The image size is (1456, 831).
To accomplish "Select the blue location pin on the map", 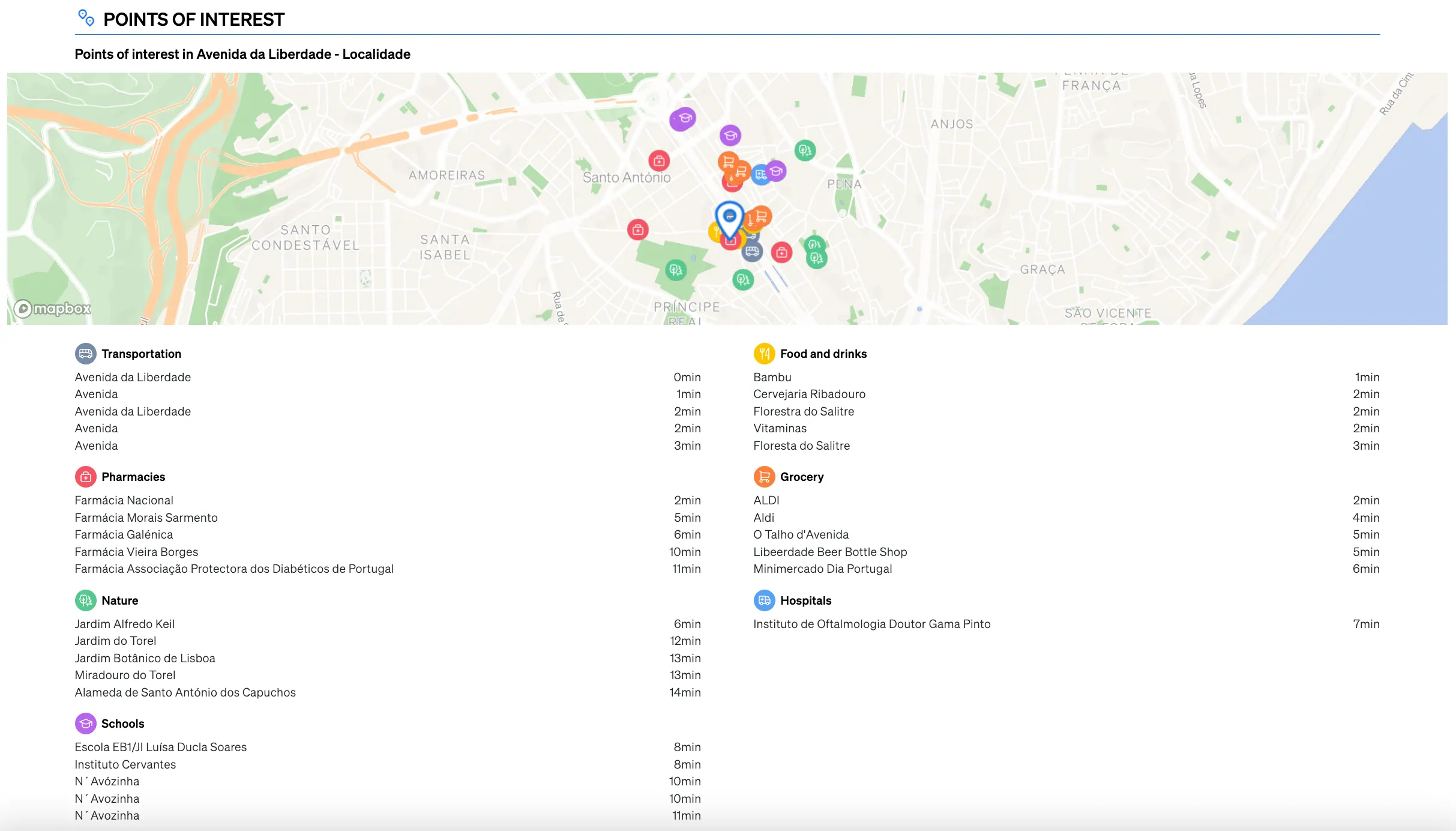I will tap(729, 220).
